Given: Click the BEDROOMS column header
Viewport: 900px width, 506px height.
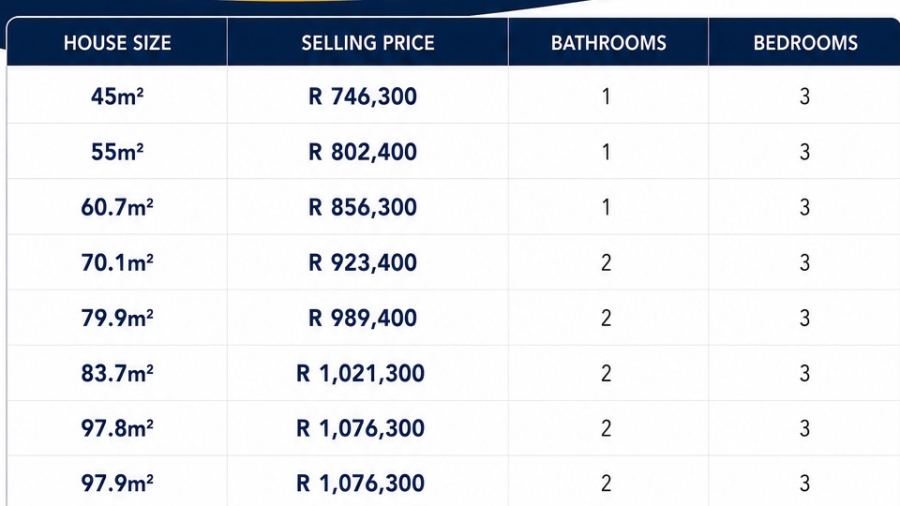Looking at the screenshot, I should [x=805, y=42].
